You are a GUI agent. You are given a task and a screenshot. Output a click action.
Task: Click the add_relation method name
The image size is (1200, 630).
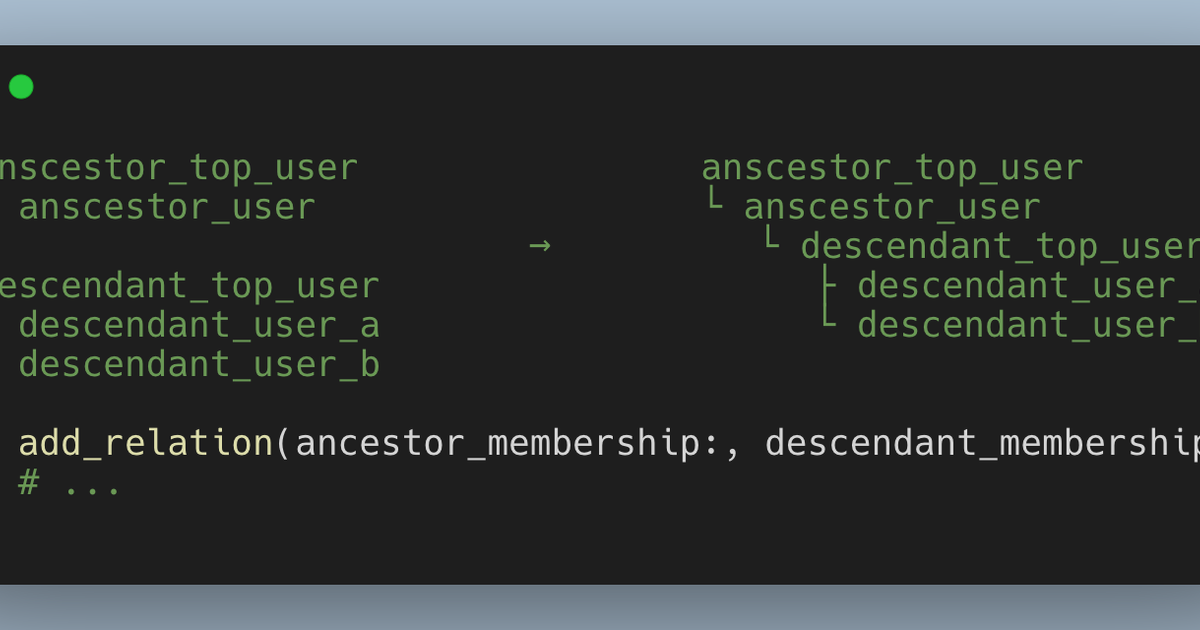[x=146, y=443]
